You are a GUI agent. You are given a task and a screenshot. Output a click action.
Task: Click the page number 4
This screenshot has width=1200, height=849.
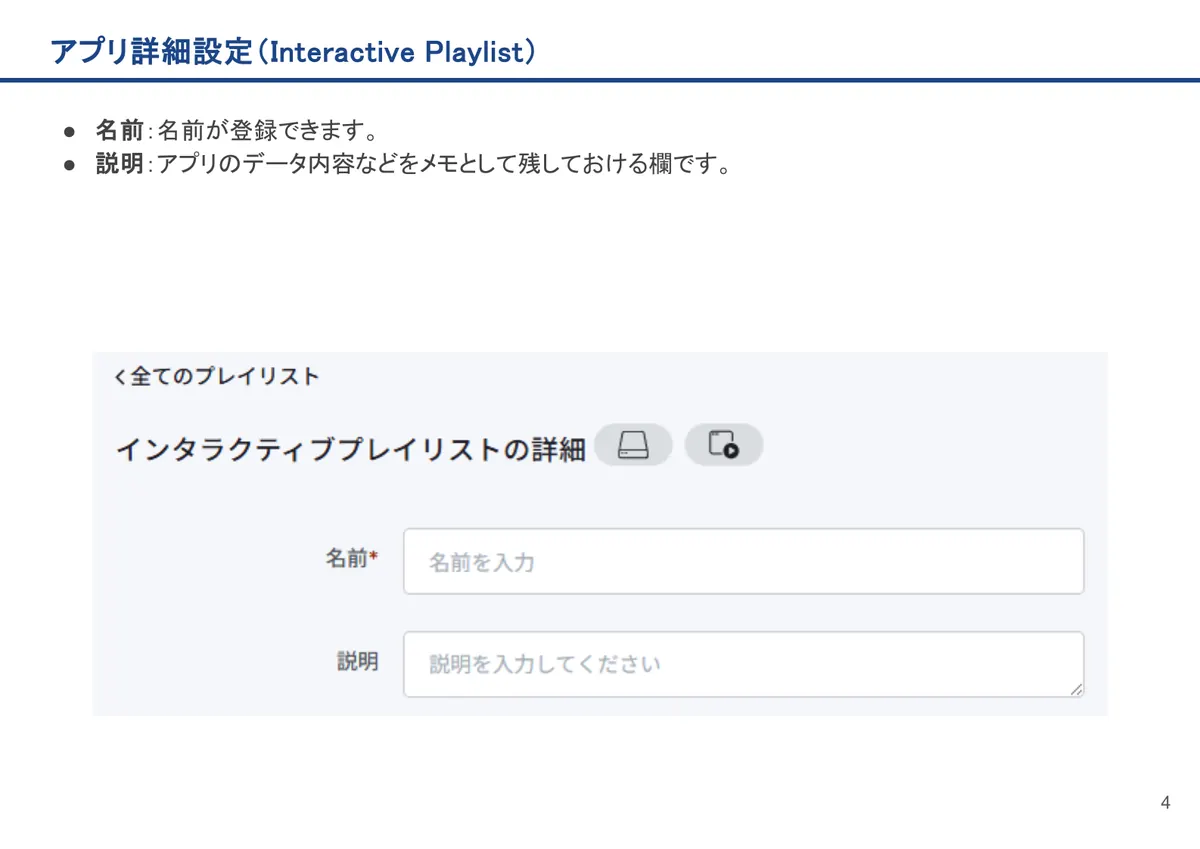(x=1165, y=803)
